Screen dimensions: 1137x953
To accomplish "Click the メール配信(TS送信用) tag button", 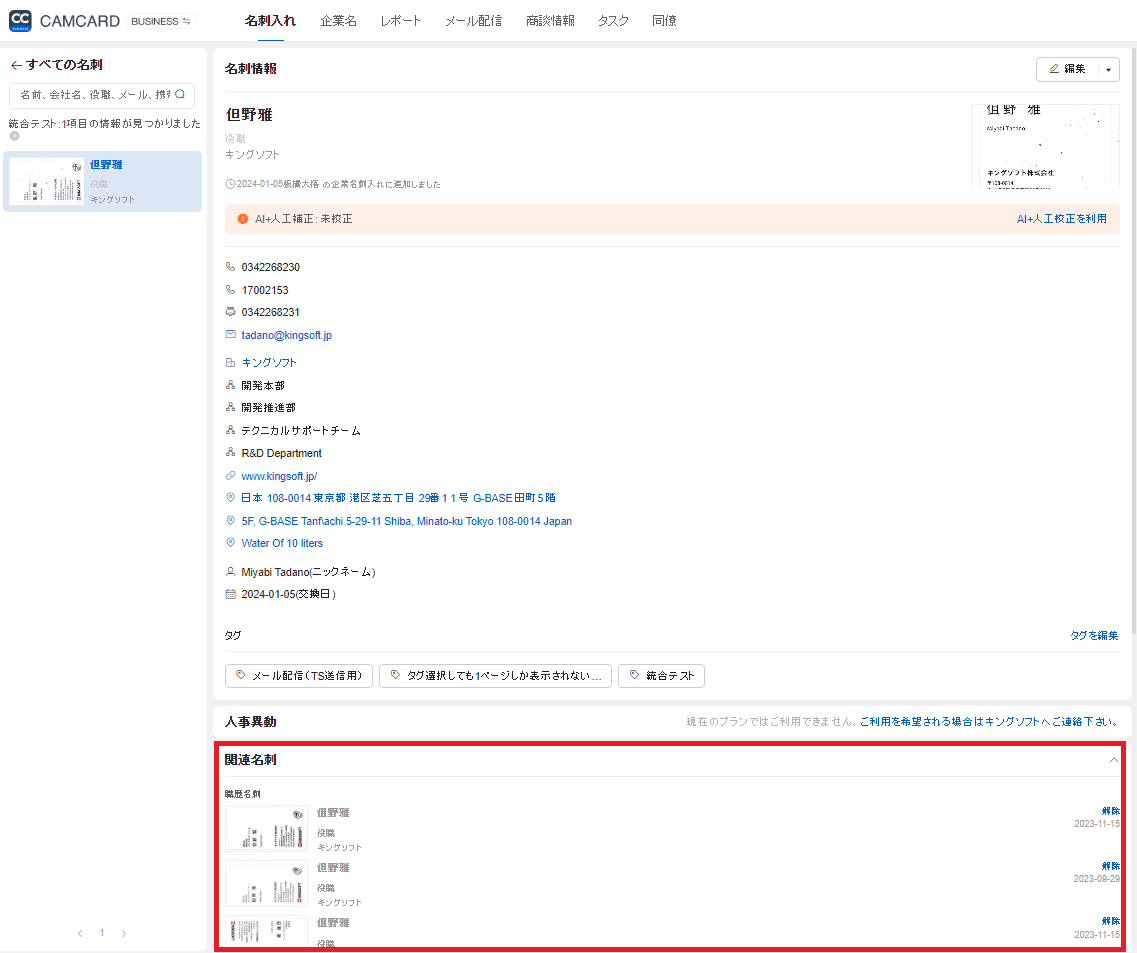I will tap(299, 676).
